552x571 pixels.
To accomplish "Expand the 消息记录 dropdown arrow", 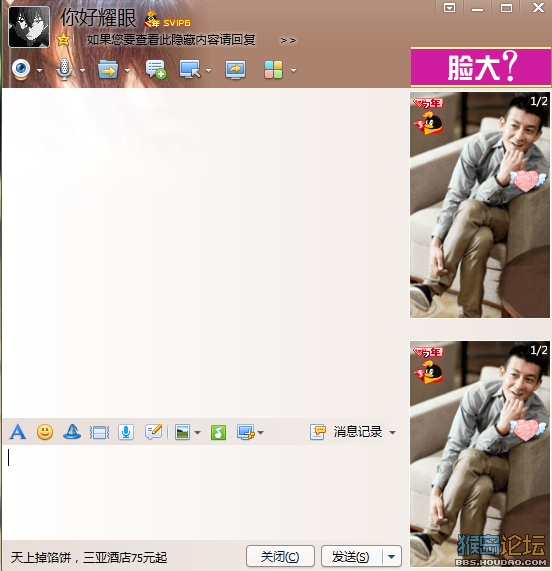I will (x=392, y=433).
